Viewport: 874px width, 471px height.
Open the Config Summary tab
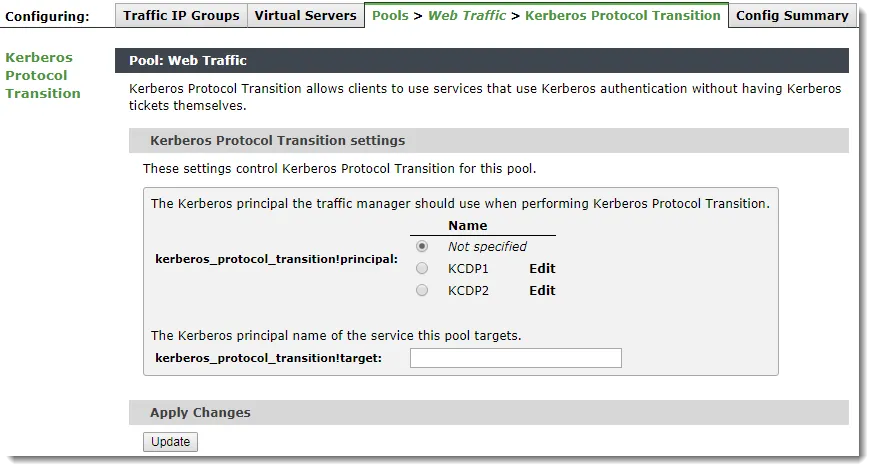792,16
